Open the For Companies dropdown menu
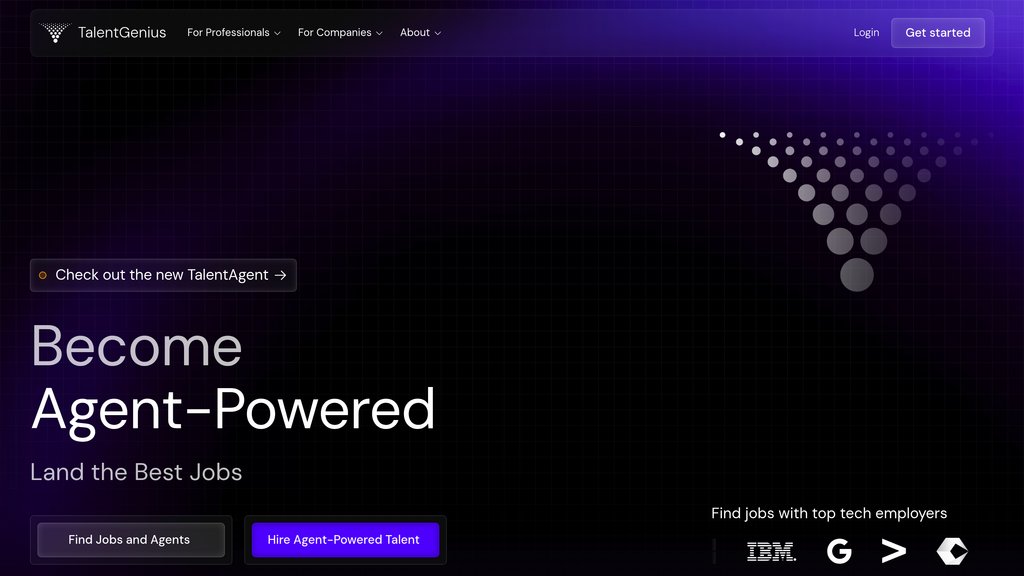The width and height of the screenshot is (1024, 576). click(340, 33)
